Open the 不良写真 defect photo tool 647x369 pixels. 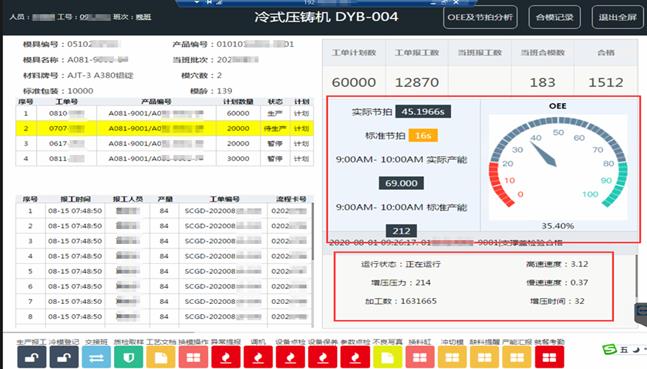click(x=387, y=357)
